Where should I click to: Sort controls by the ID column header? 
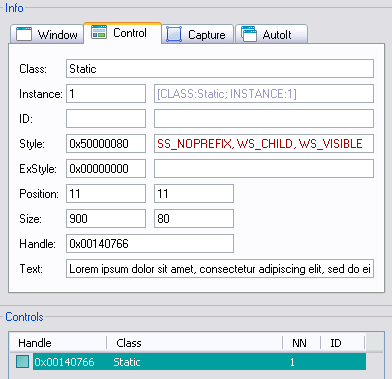pyautogui.click(x=343, y=343)
